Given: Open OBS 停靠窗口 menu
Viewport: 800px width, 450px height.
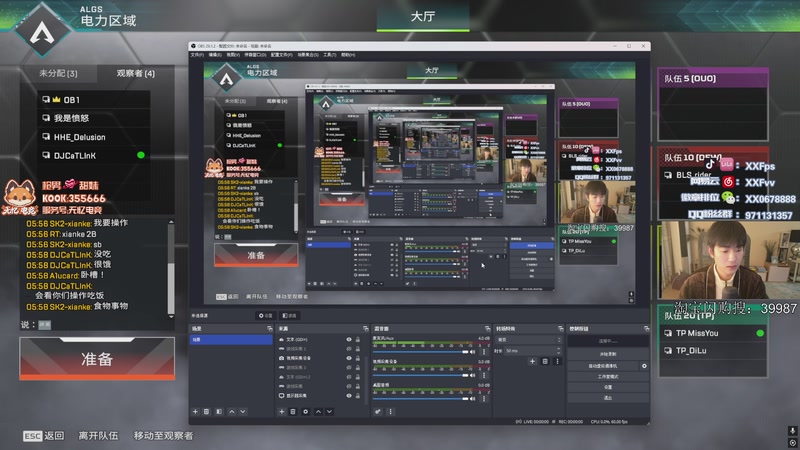Looking at the screenshot, I should point(255,55).
